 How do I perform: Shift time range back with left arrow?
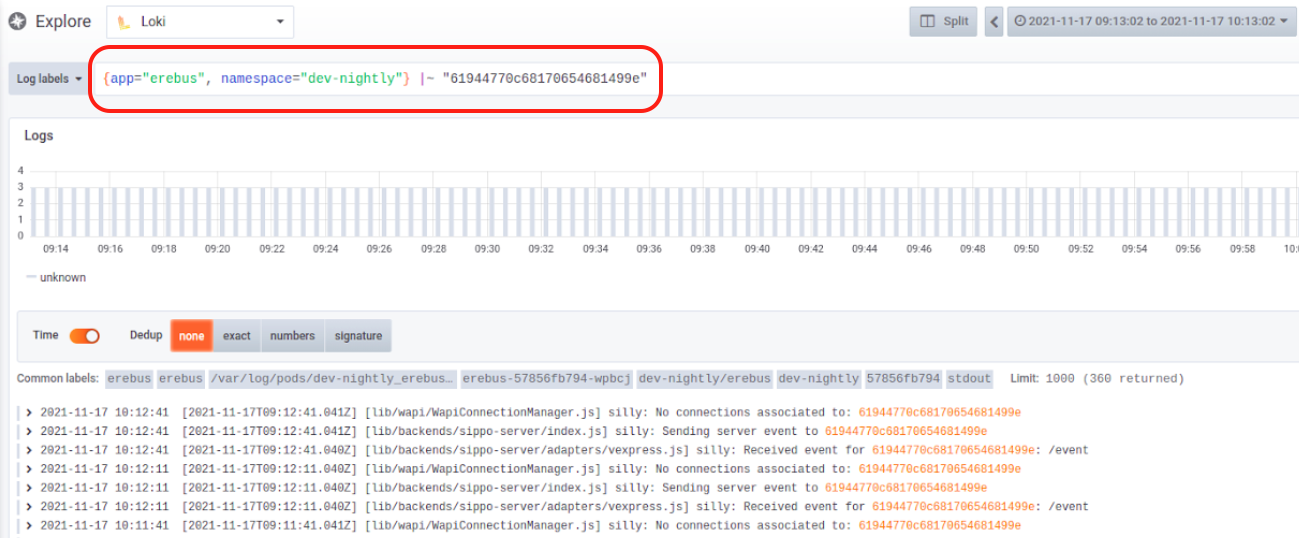(994, 21)
